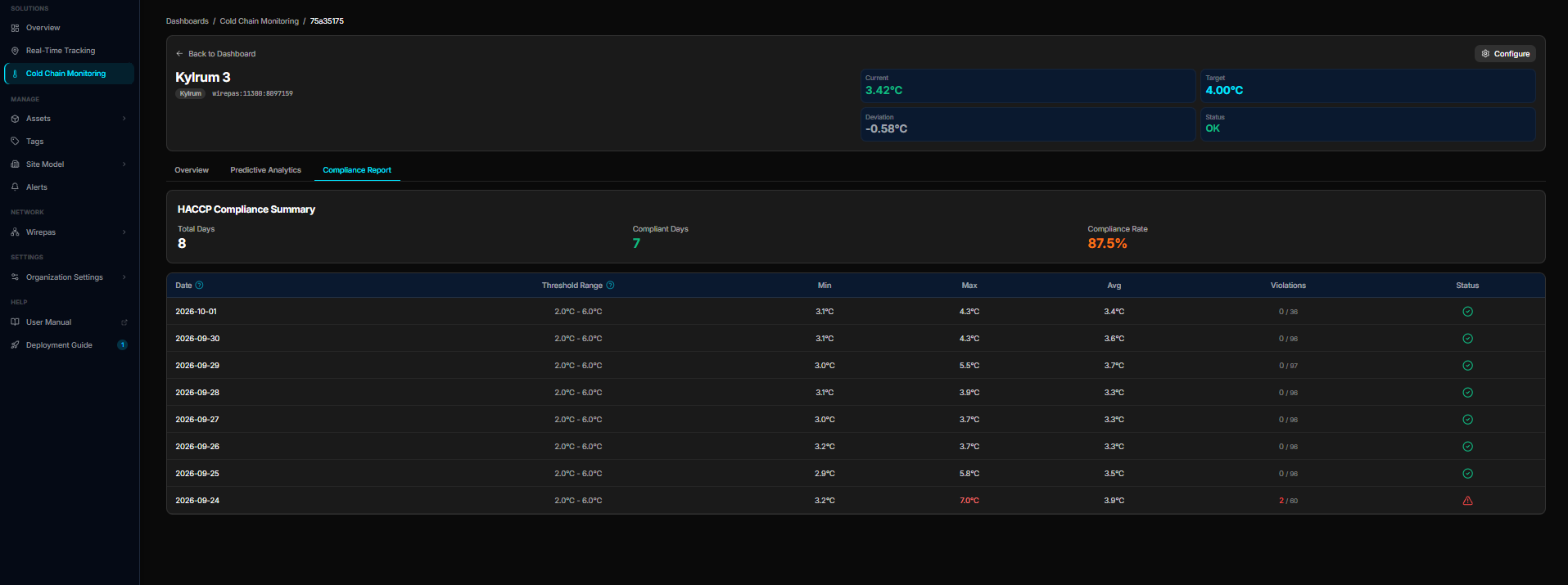Expand the Organization Settings chevron
Viewport: 1568px width, 585px height.
(124, 277)
